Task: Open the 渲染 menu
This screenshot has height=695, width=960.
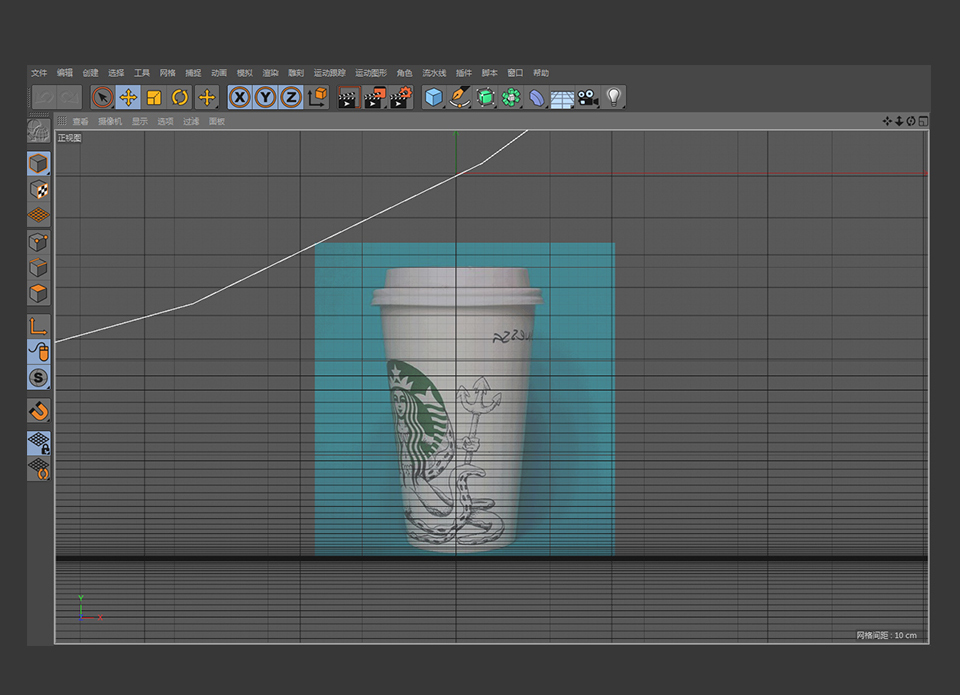Action: [271, 73]
